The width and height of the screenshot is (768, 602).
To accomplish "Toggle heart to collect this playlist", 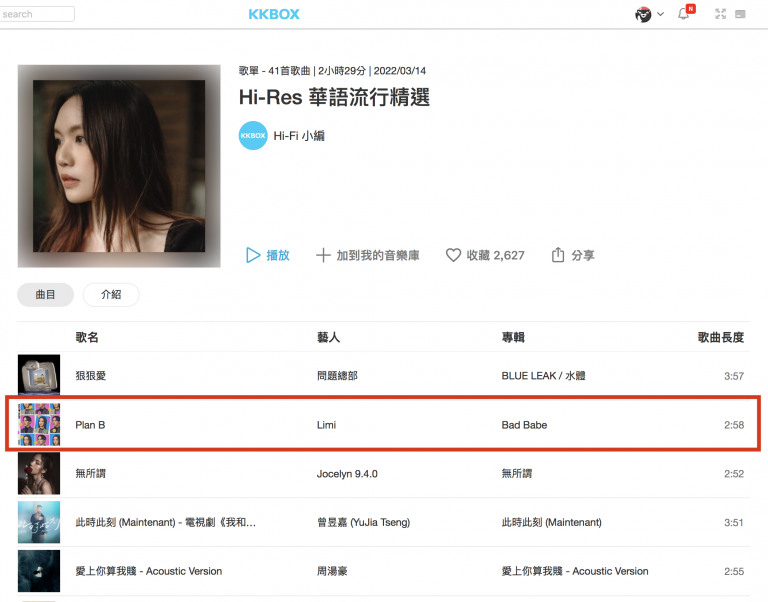I will tap(453, 255).
